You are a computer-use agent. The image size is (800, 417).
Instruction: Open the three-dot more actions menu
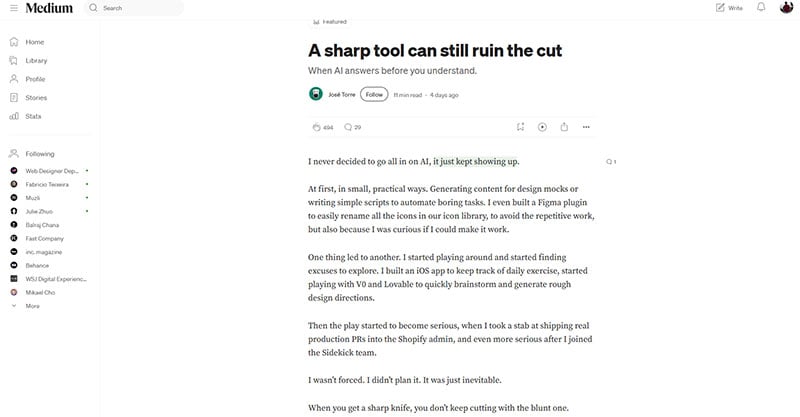[586, 127]
